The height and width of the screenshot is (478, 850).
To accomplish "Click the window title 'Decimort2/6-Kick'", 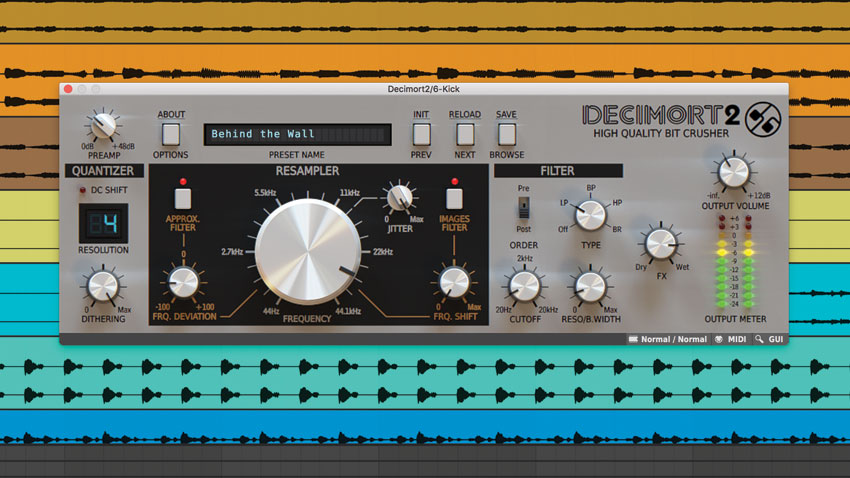I will [423, 89].
